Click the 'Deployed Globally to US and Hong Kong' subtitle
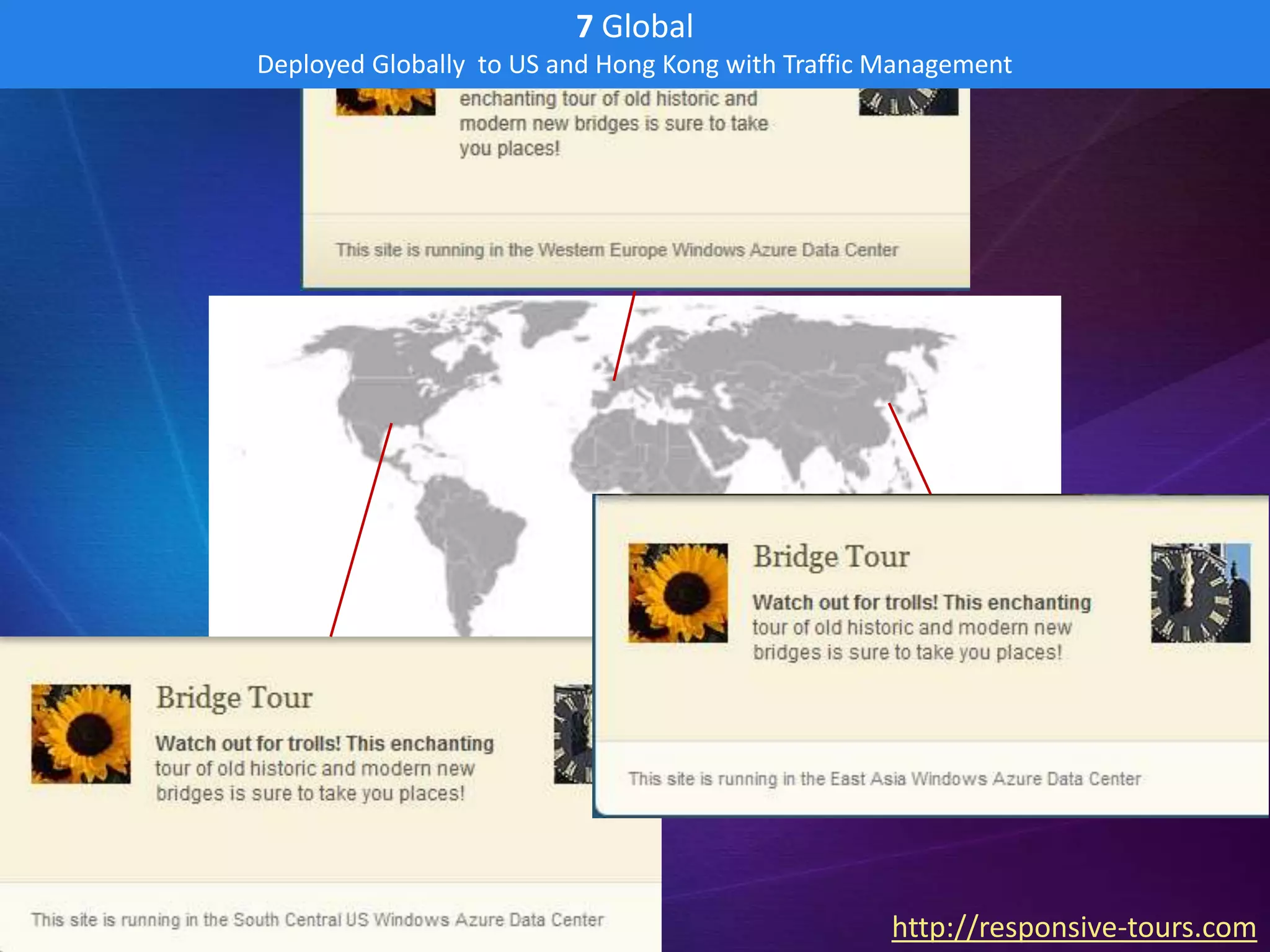1270x952 pixels. pyautogui.click(x=635, y=64)
